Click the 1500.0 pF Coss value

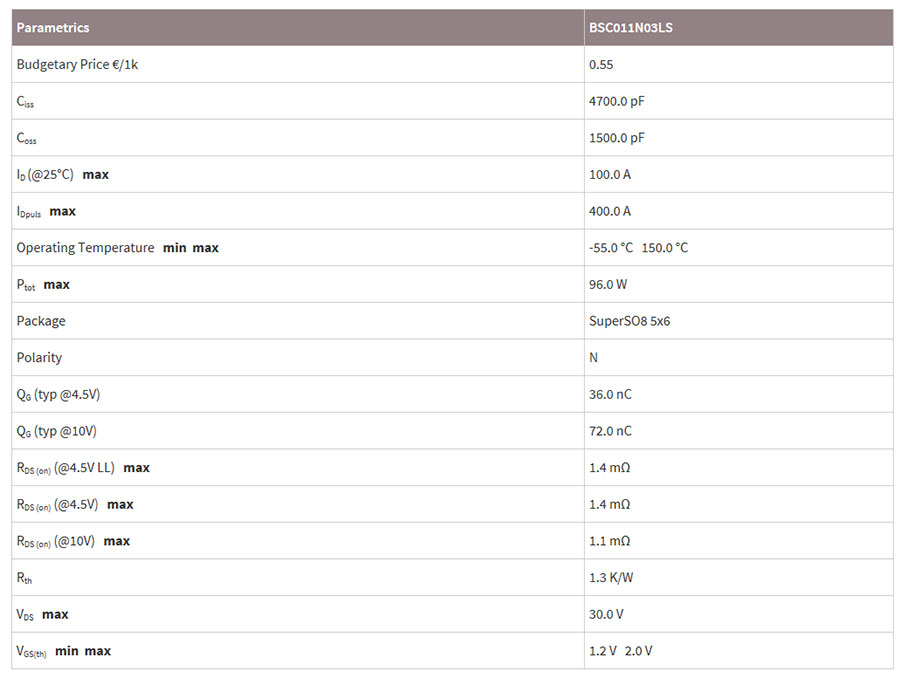pos(617,138)
